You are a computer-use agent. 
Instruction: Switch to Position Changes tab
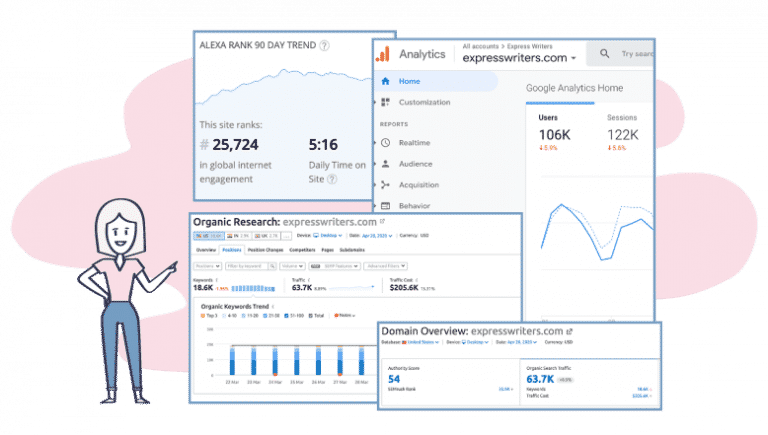(265, 250)
